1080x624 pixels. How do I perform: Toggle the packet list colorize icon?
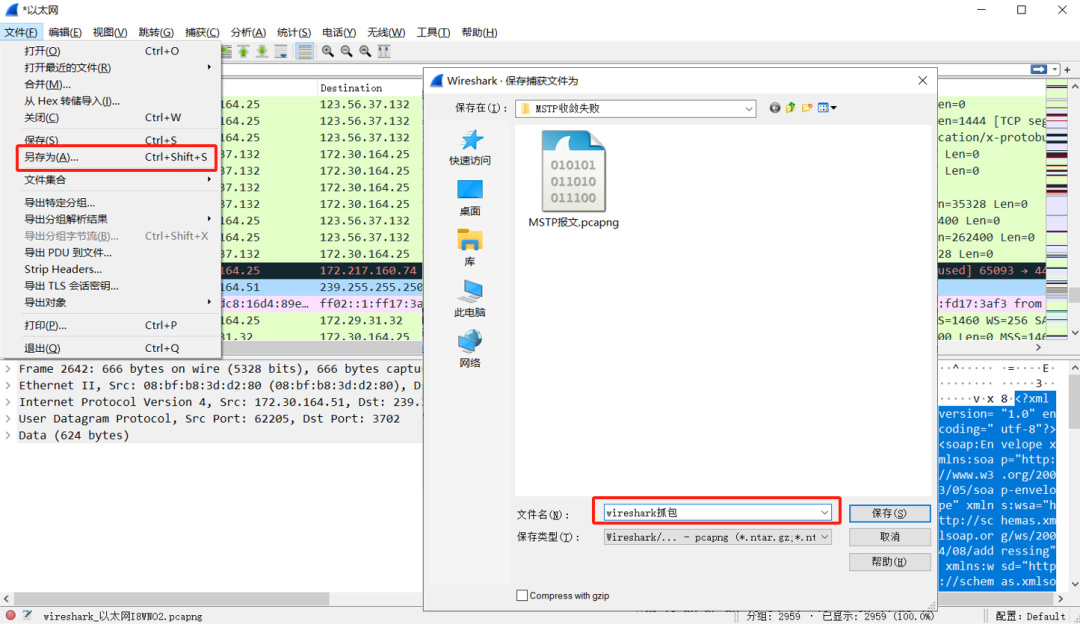(x=304, y=52)
